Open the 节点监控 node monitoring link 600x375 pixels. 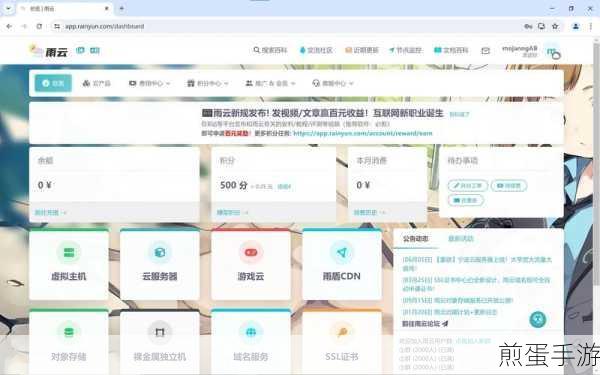[406, 50]
